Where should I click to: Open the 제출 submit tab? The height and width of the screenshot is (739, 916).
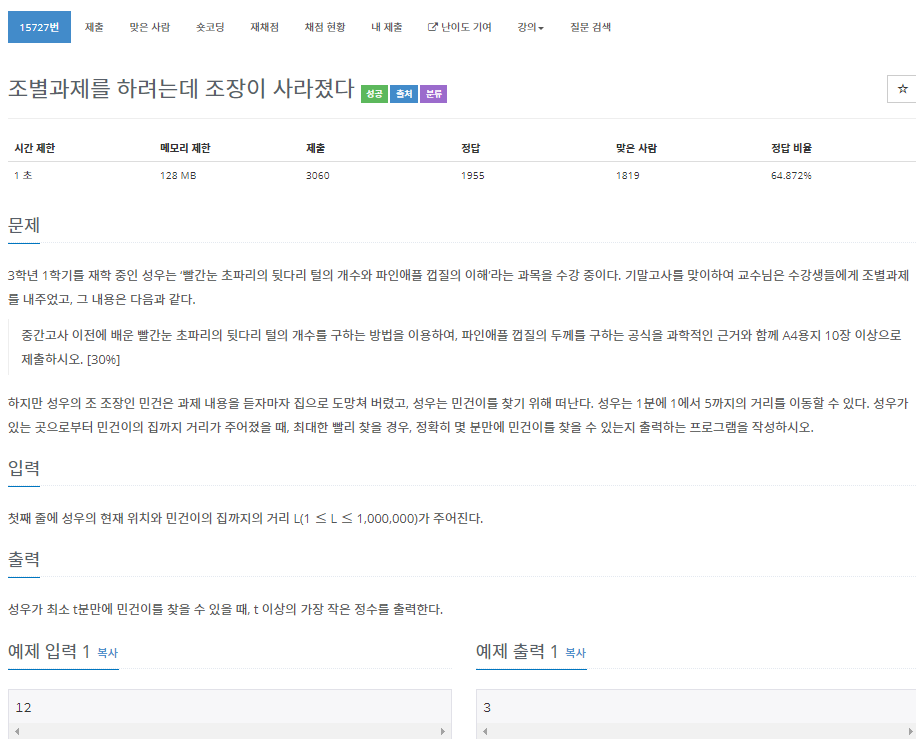[x=94, y=27]
